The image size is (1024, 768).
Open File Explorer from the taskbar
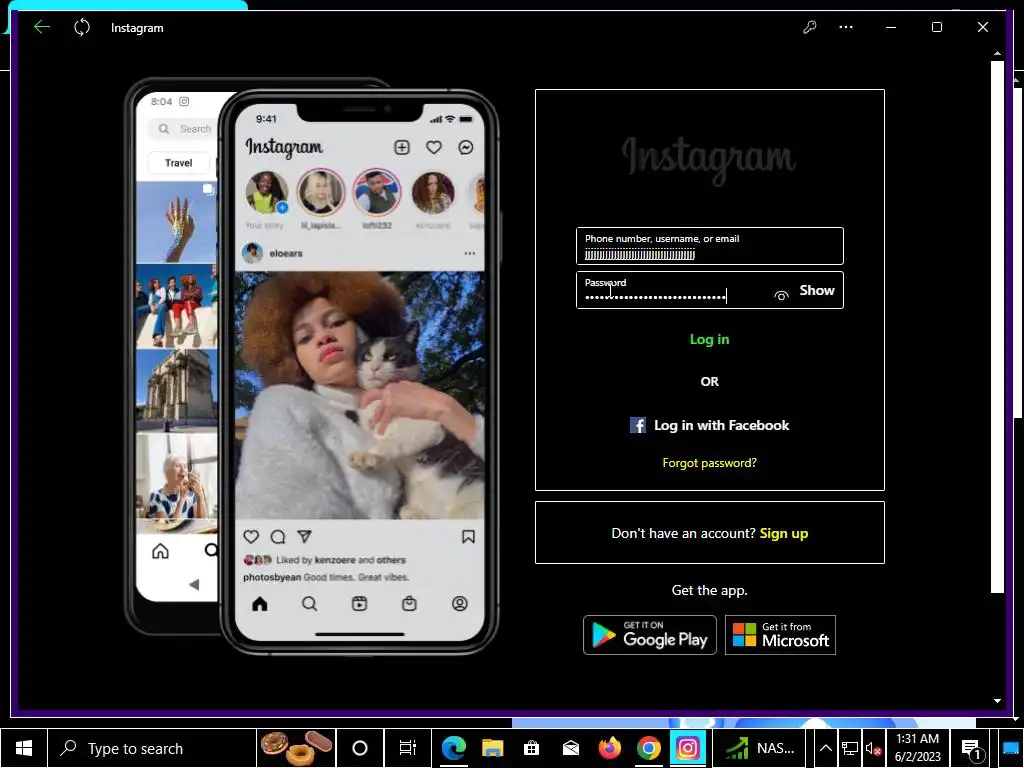(492, 748)
